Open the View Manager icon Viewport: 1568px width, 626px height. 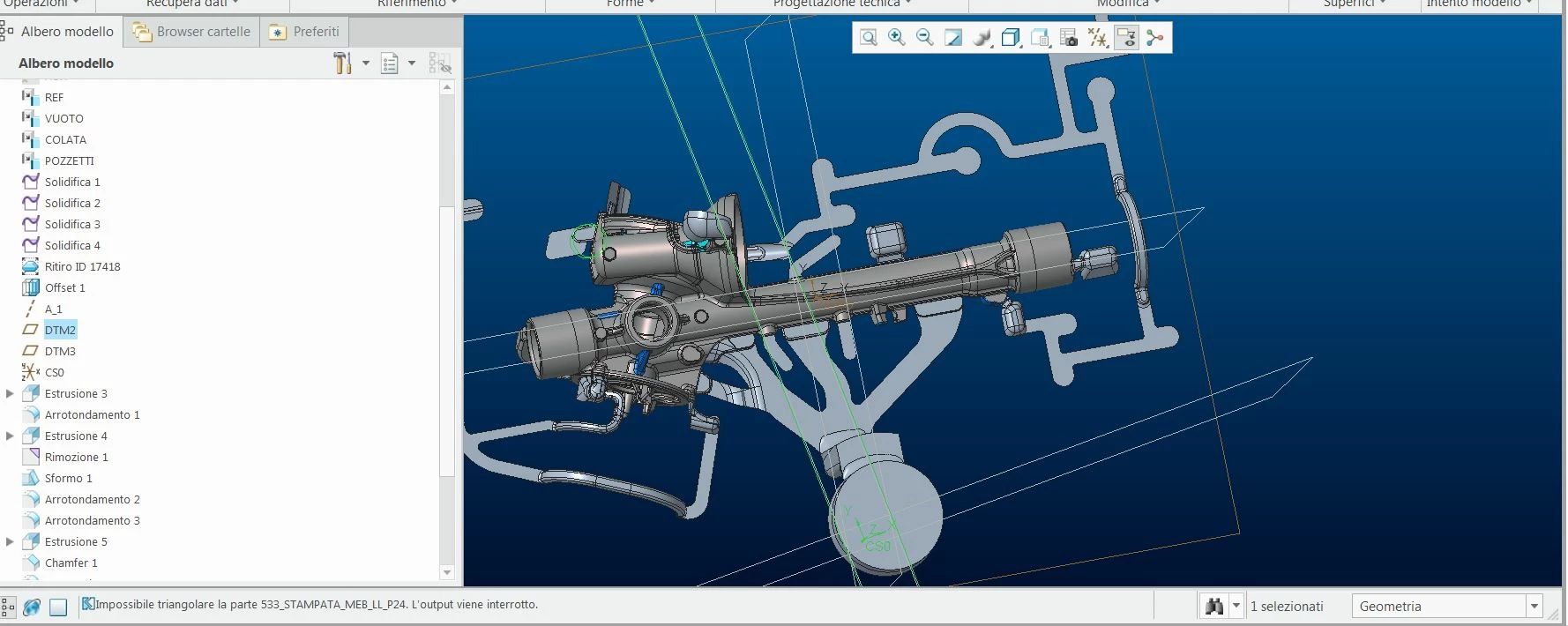pos(1040,37)
